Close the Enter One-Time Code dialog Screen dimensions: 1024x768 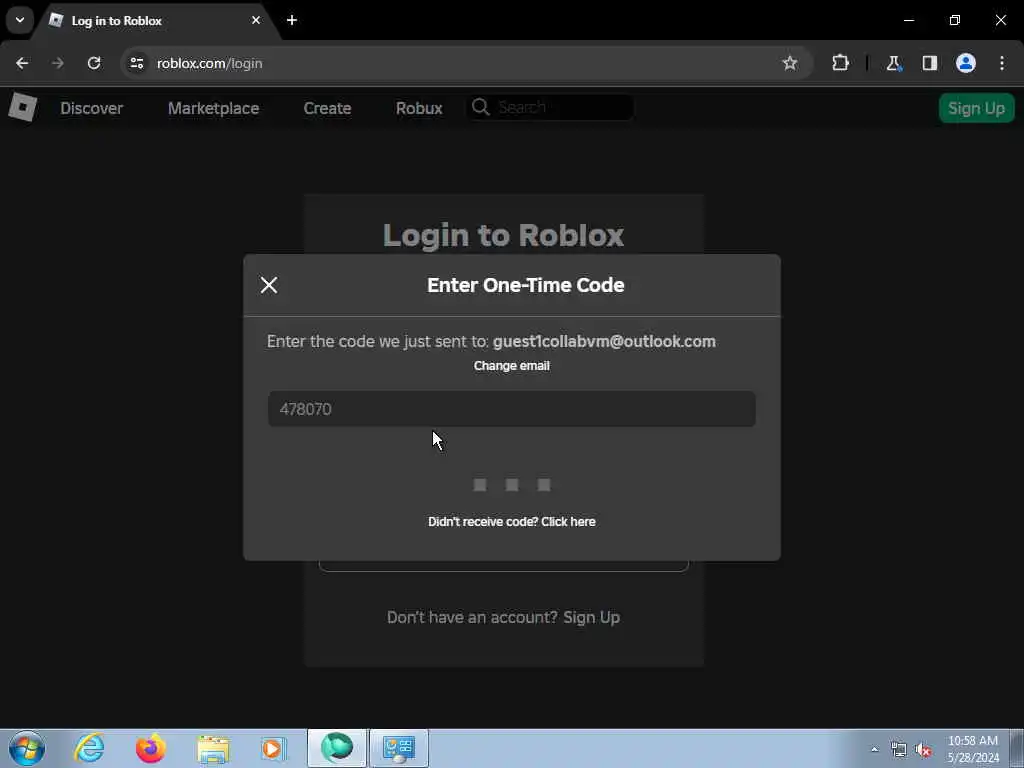tap(269, 285)
